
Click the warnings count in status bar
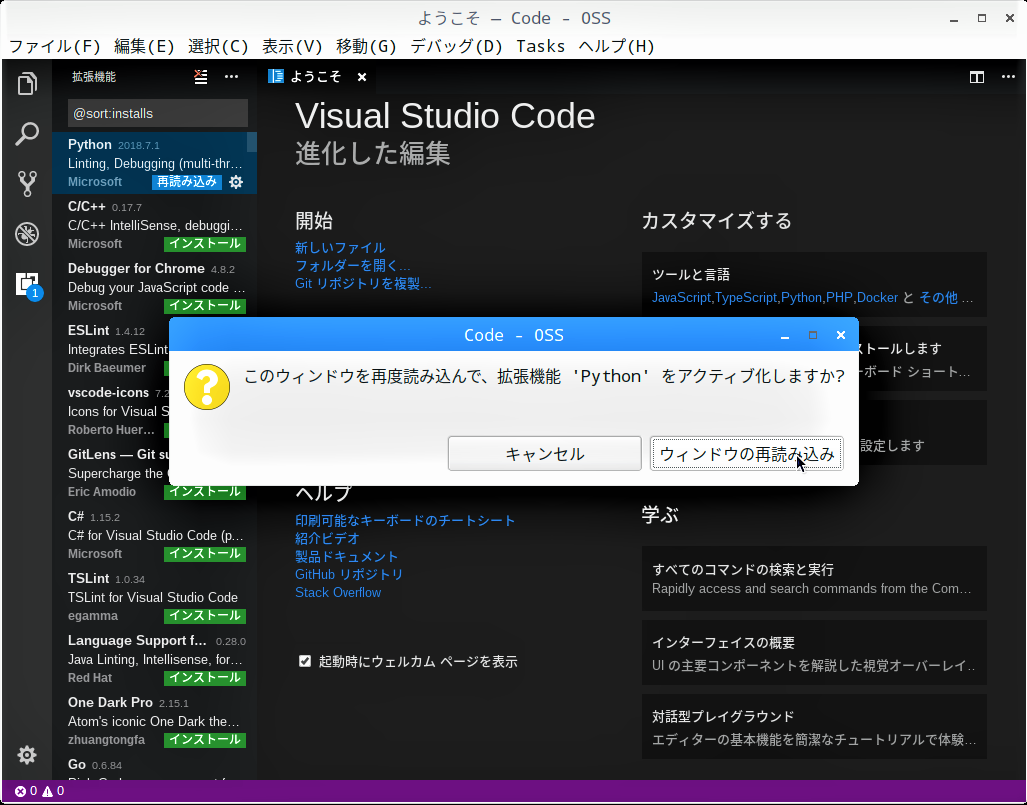54,791
